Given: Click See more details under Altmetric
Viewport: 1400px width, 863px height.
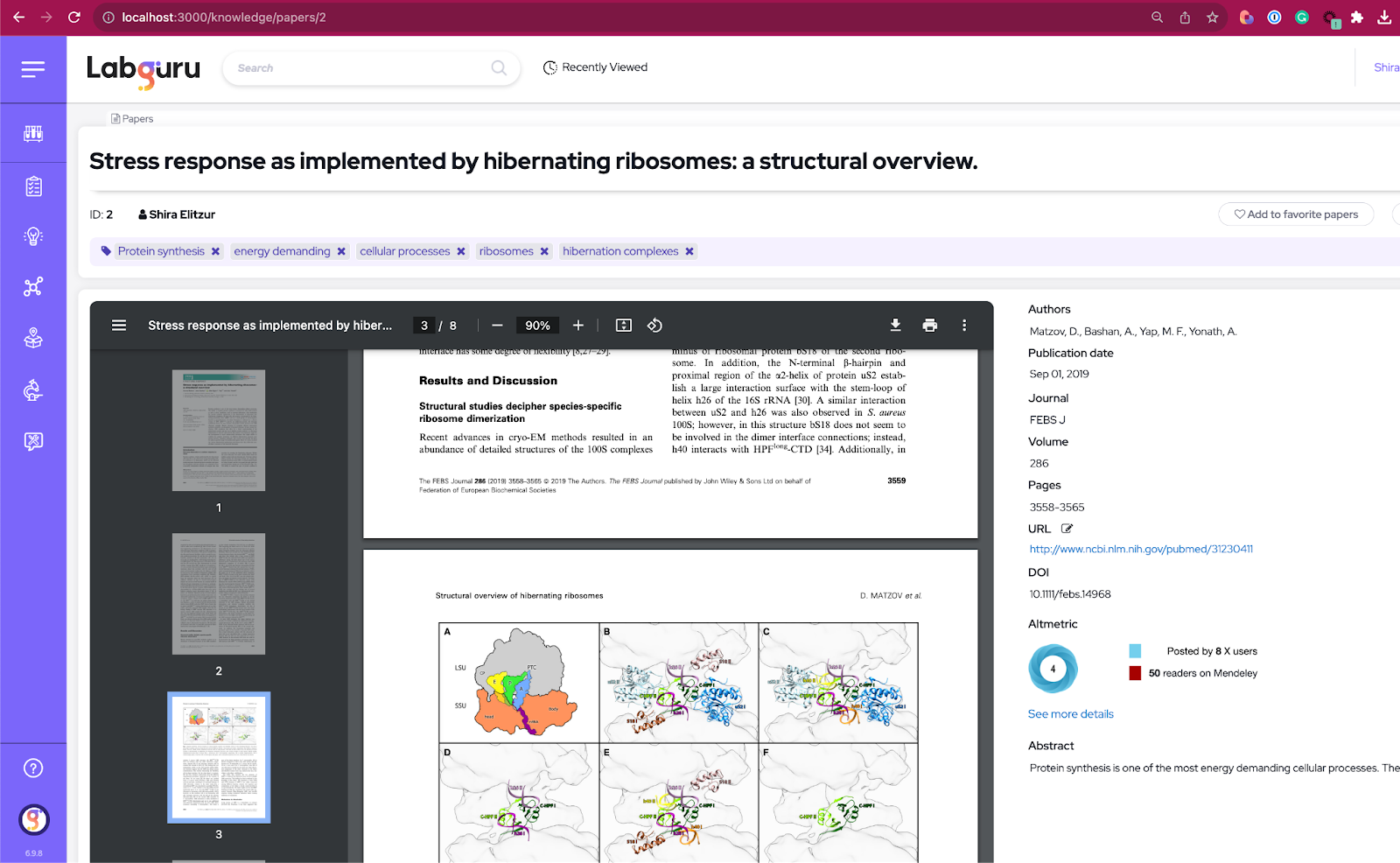Looking at the screenshot, I should [1070, 713].
